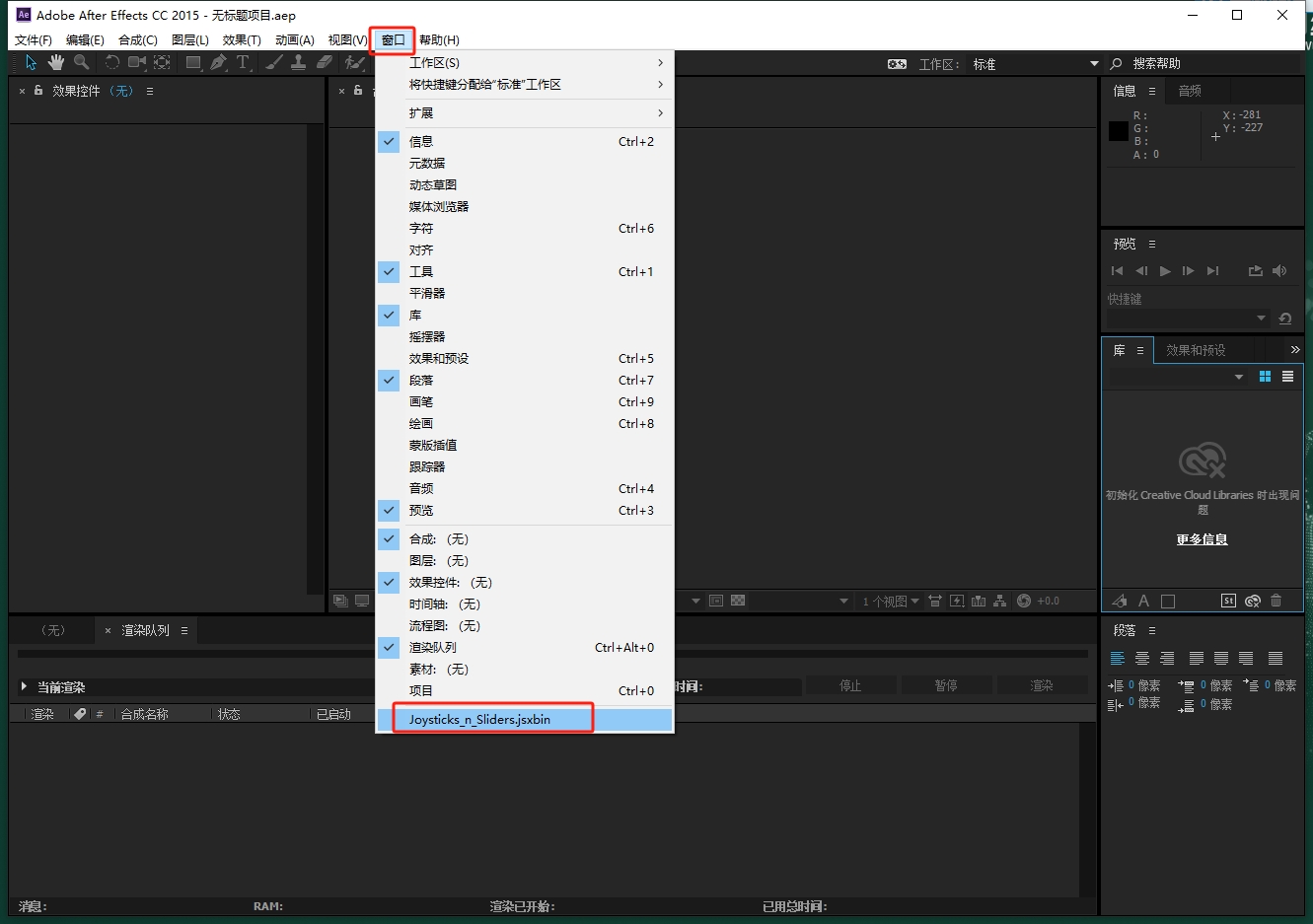Click the library trash delete icon
Screen dimensions: 1313x924
[x=1277, y=601]
